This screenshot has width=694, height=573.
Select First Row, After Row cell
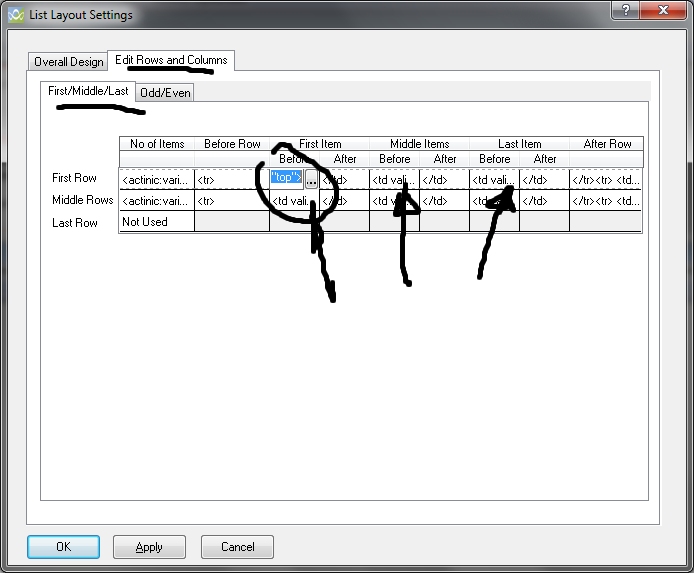click(605, 179)
